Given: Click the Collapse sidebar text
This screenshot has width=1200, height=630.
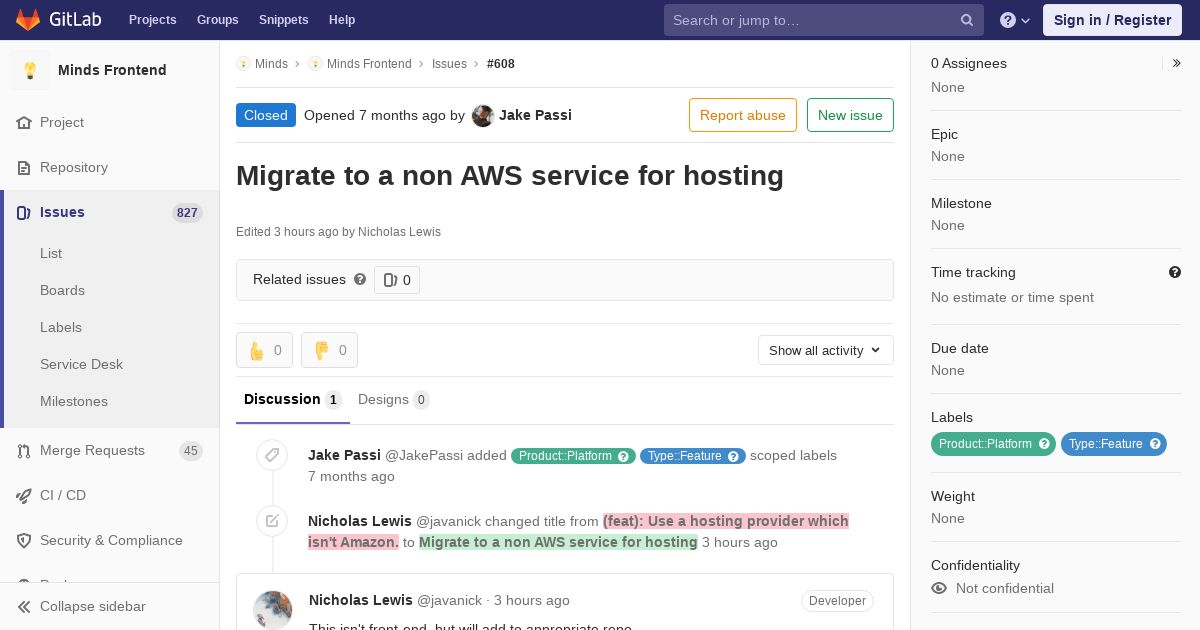Looking at the screenshot, I should pos(92,606).
